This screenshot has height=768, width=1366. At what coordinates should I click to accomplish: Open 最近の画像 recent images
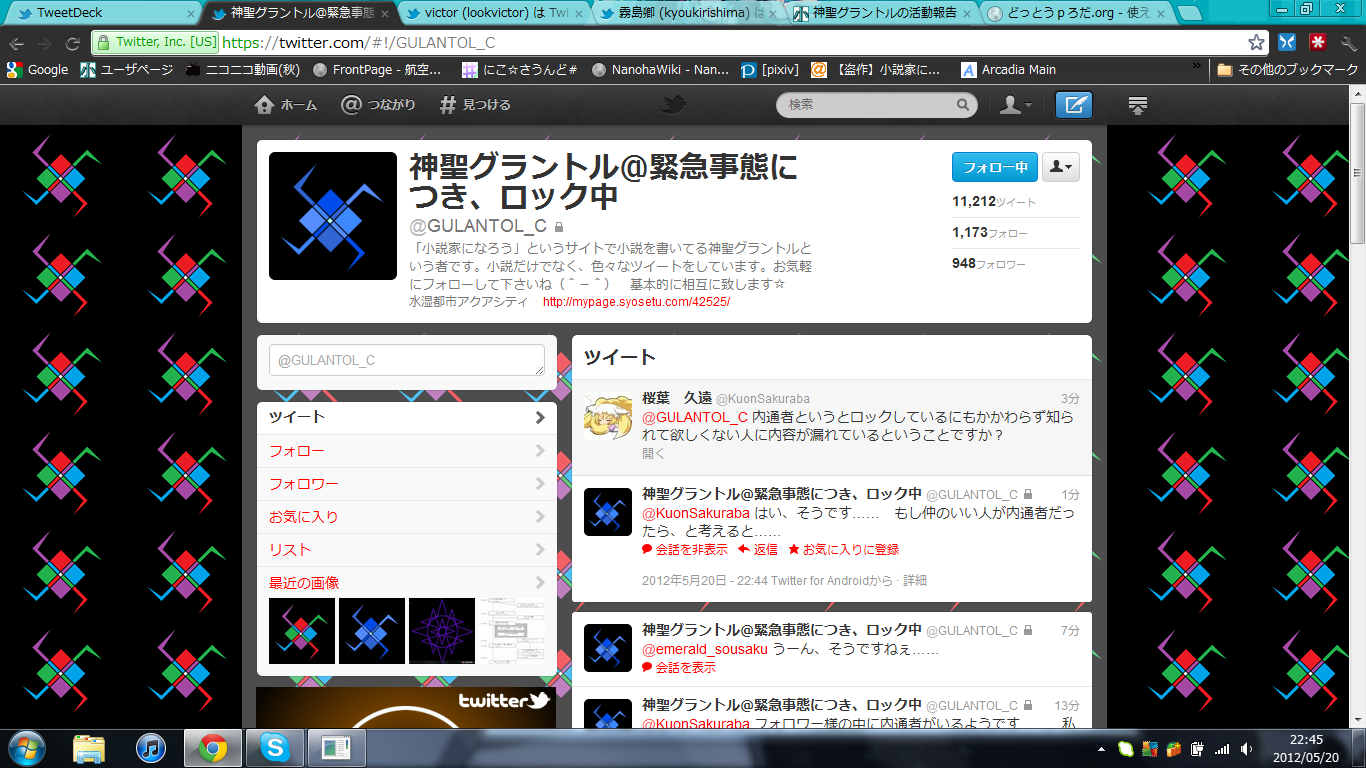407,582
